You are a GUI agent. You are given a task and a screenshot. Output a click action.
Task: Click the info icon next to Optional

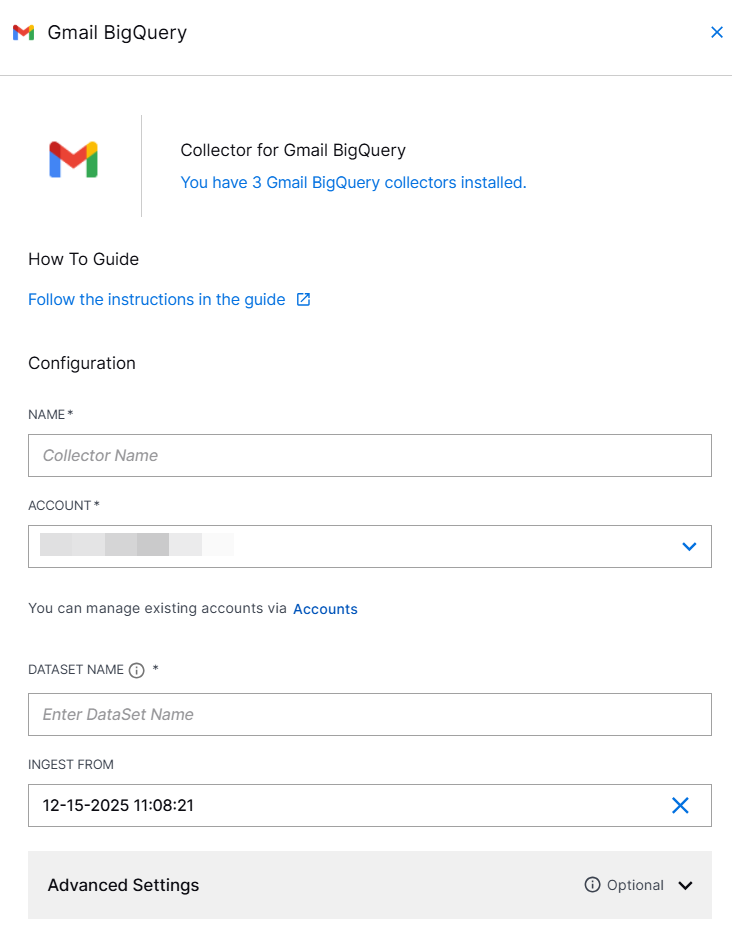pyautogui.click(x=594, y=884)
